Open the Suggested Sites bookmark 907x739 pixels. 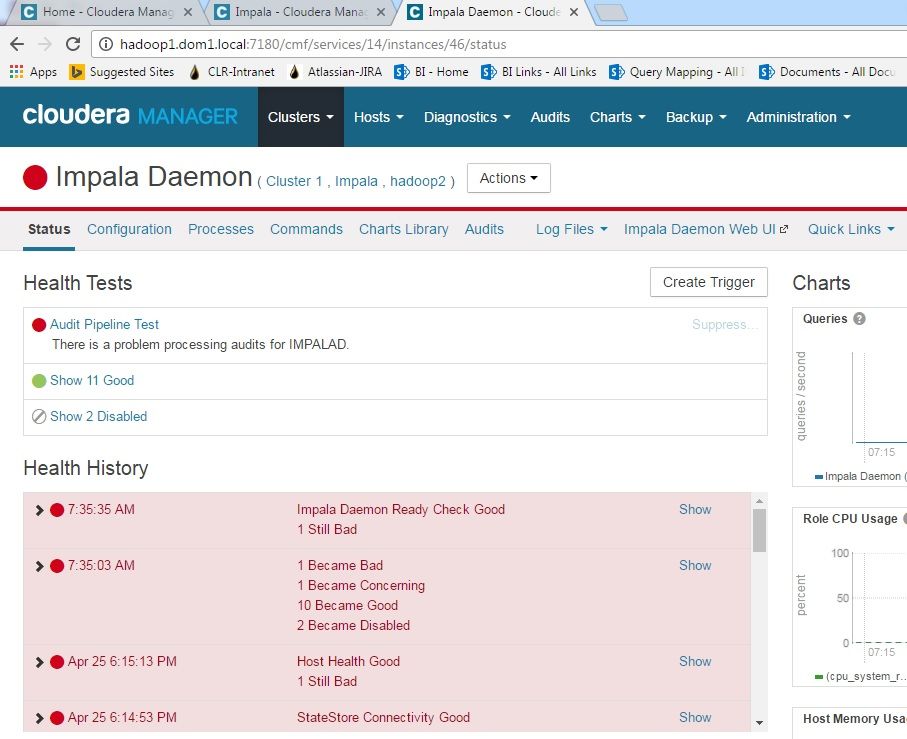pyautogui.click(x=121, y=72)
